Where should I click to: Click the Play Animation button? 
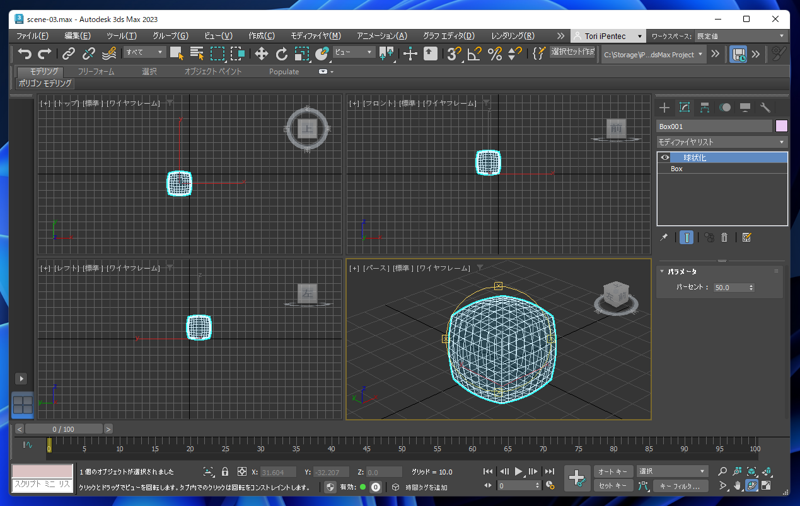click(x=518, y=471)
